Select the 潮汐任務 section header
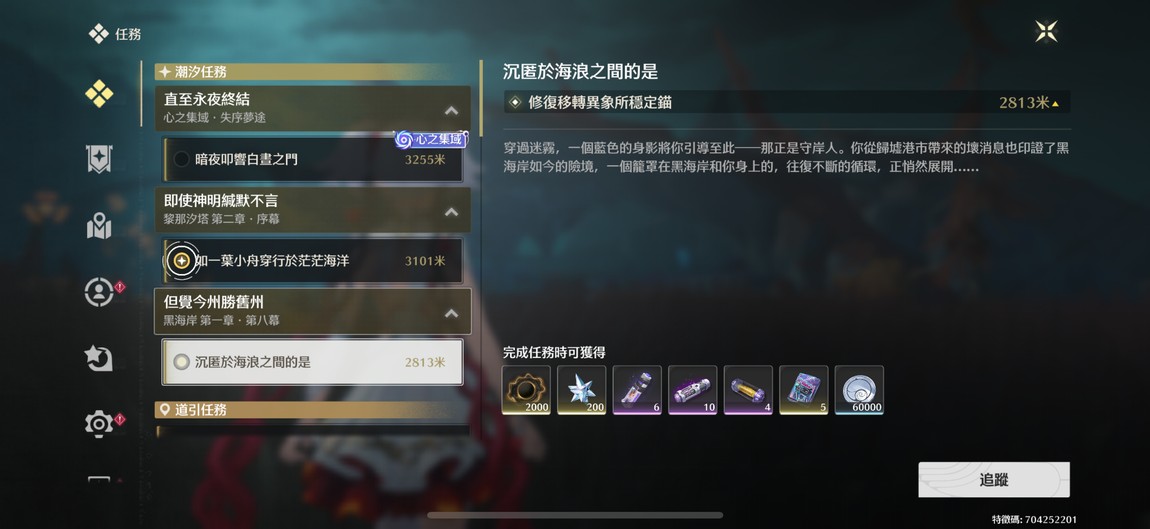The height and width of the screenshot is (529, 1150). [x=313, y=72]
